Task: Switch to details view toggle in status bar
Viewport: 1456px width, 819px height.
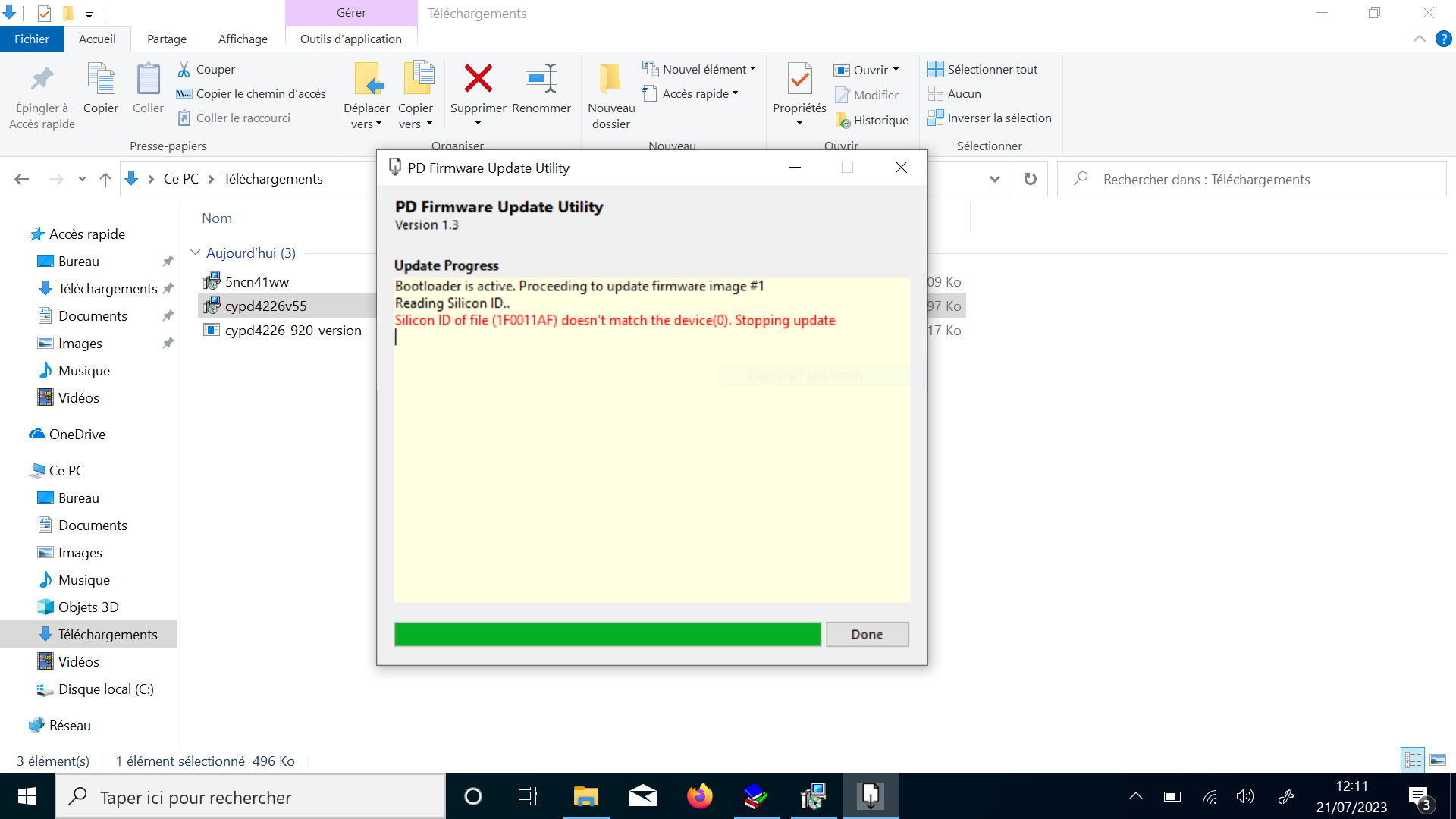Action: [1413, 760]
